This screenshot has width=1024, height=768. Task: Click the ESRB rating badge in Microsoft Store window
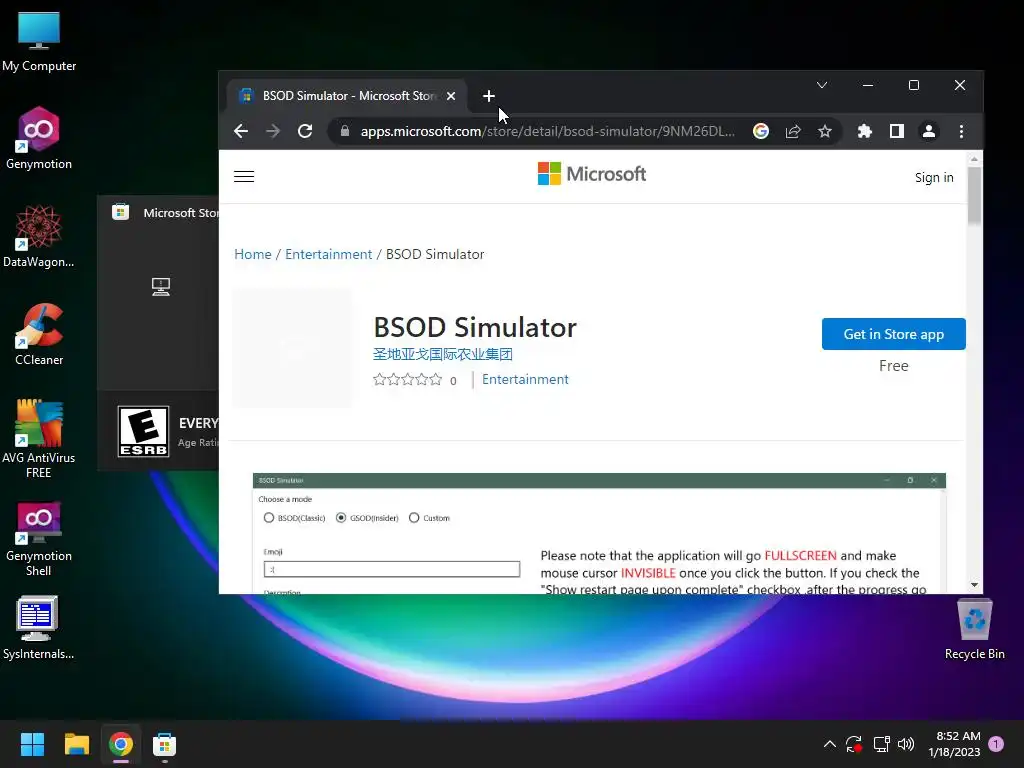tap(144, 432)
